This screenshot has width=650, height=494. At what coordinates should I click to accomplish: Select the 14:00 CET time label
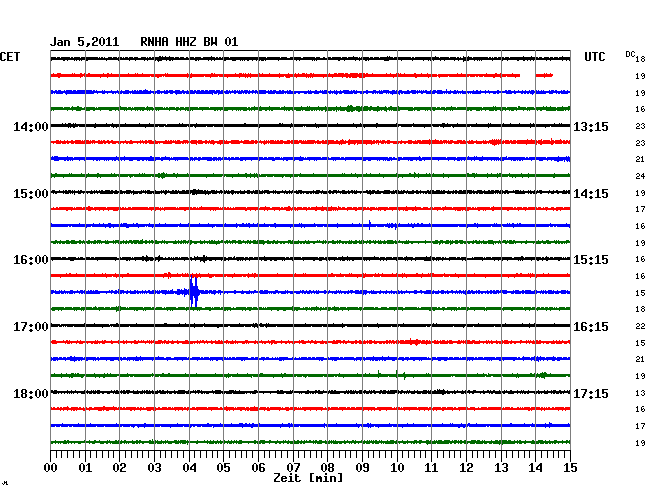point(31,127)
